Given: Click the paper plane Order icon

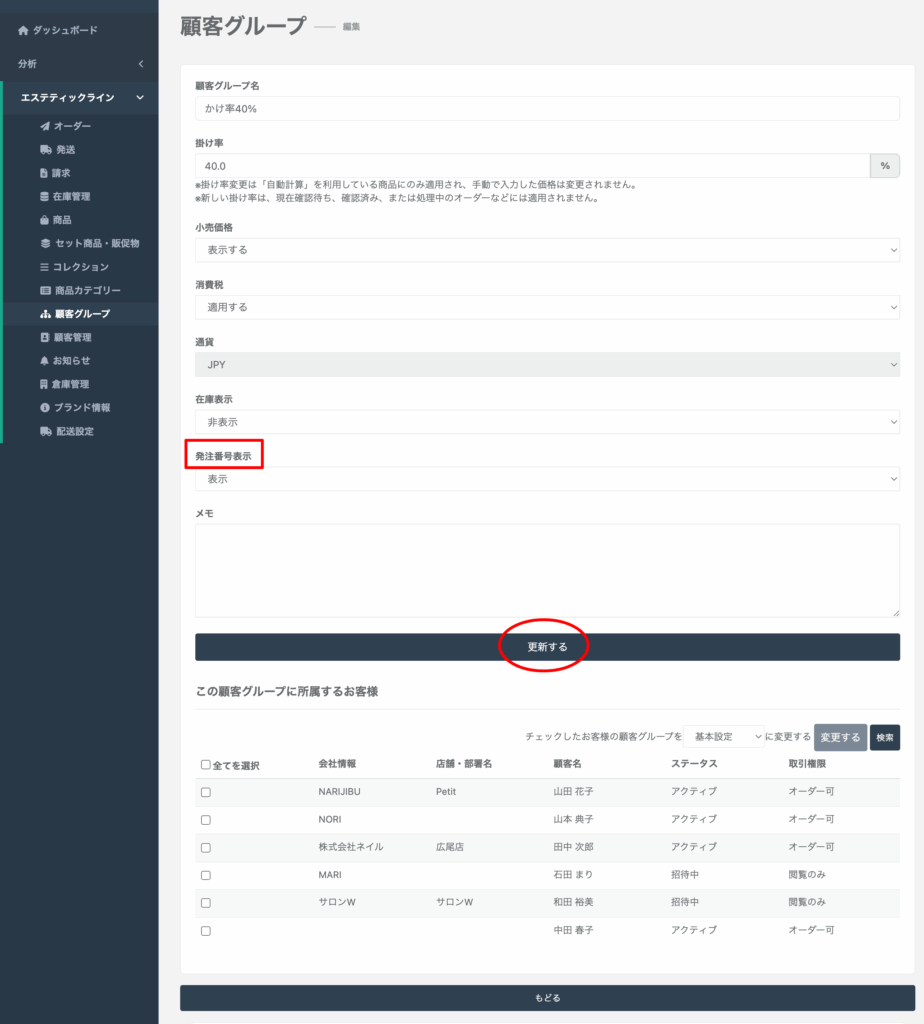Looking at the screenshot, I should point(45,126).
